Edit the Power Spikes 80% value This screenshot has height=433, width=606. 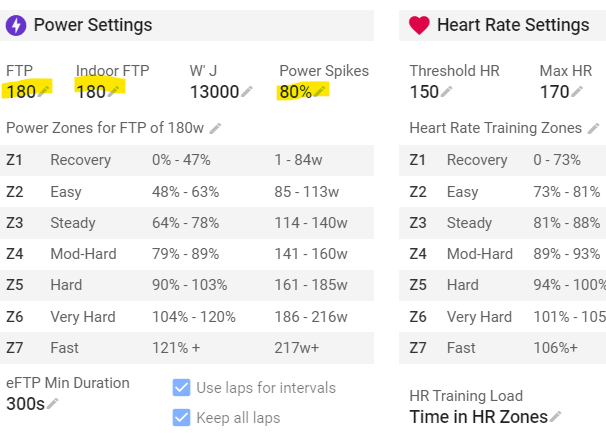[x=320, y=91]
